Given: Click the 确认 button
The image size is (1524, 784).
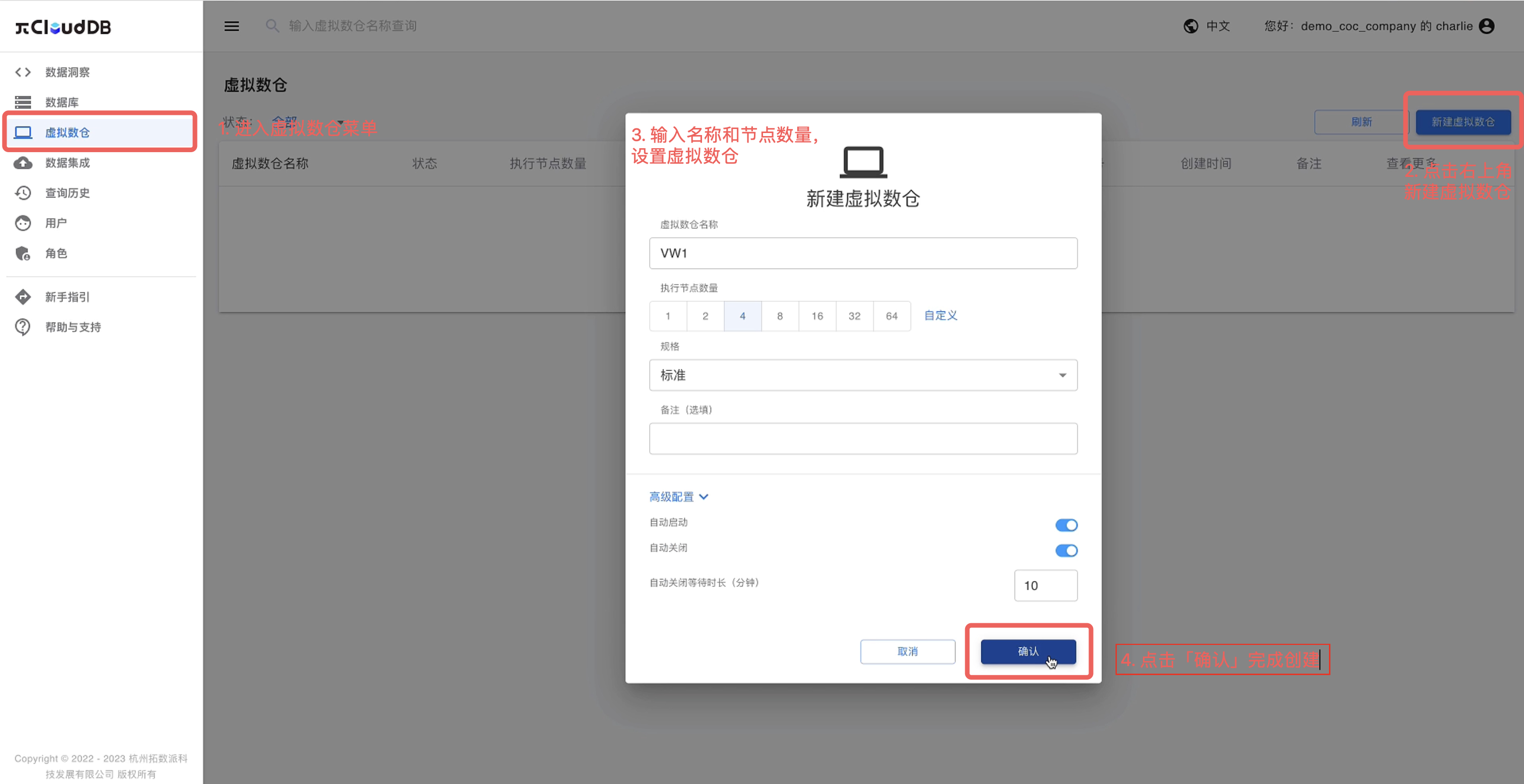Looking at the screenshot, I should coord(1028,651).
